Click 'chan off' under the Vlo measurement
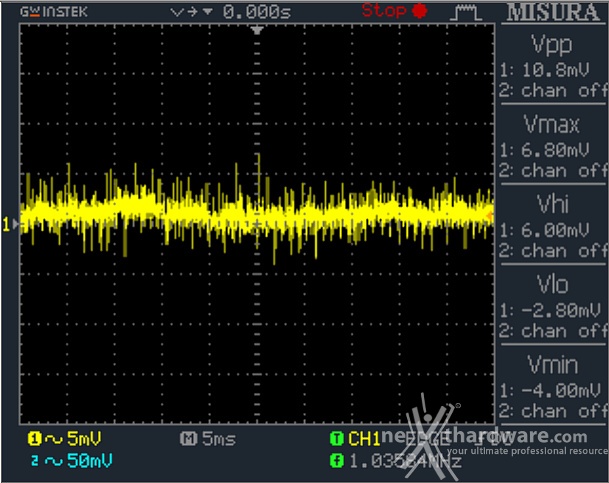This screenshot has height=483, width=609. point(564,332)
